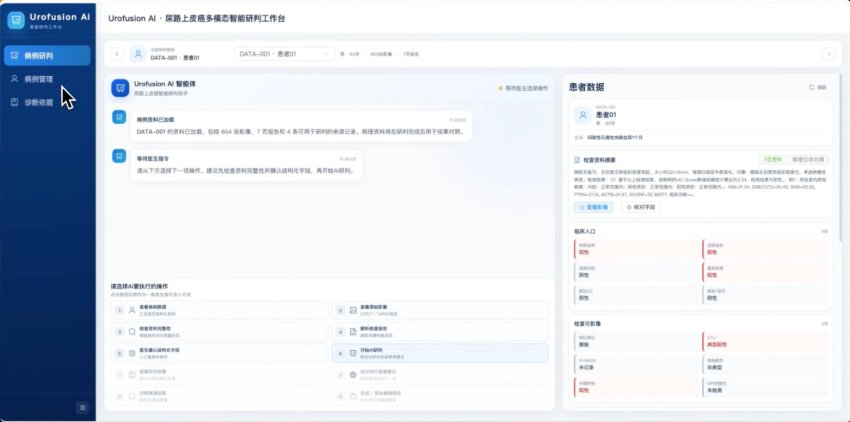Start action 6 开始AI研判

pyautogui.click(x=440, y=353)
